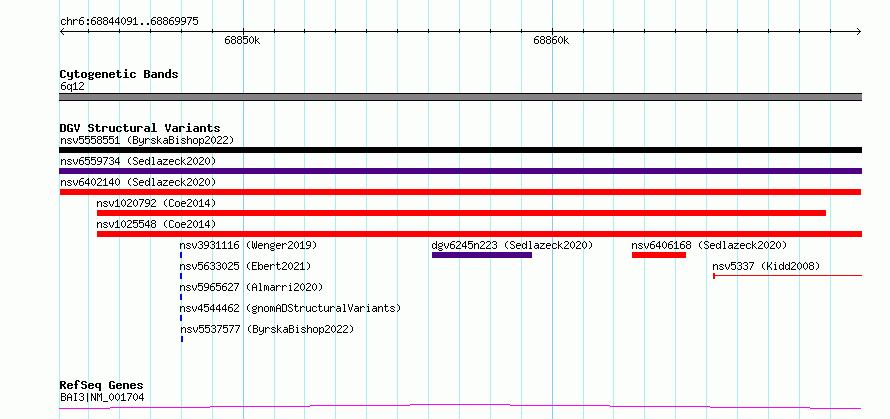Click the nsv5633025 (Ebert2021) label
Screen dimensions: 890x419
tap(245, 266)
